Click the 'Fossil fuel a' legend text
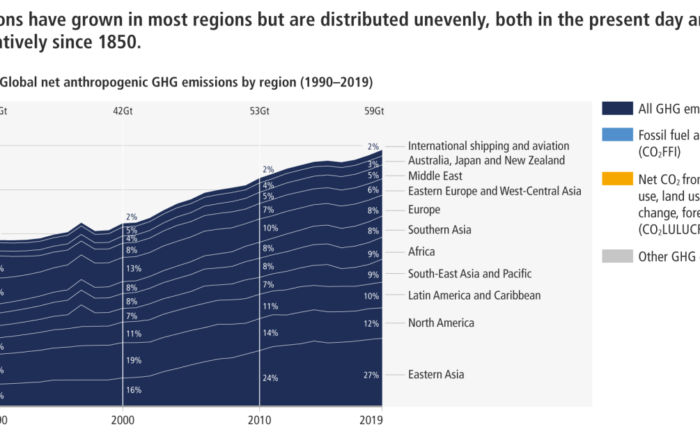Image resolution: width=700 pixels, height=441 pixels. tap(669, 135)
